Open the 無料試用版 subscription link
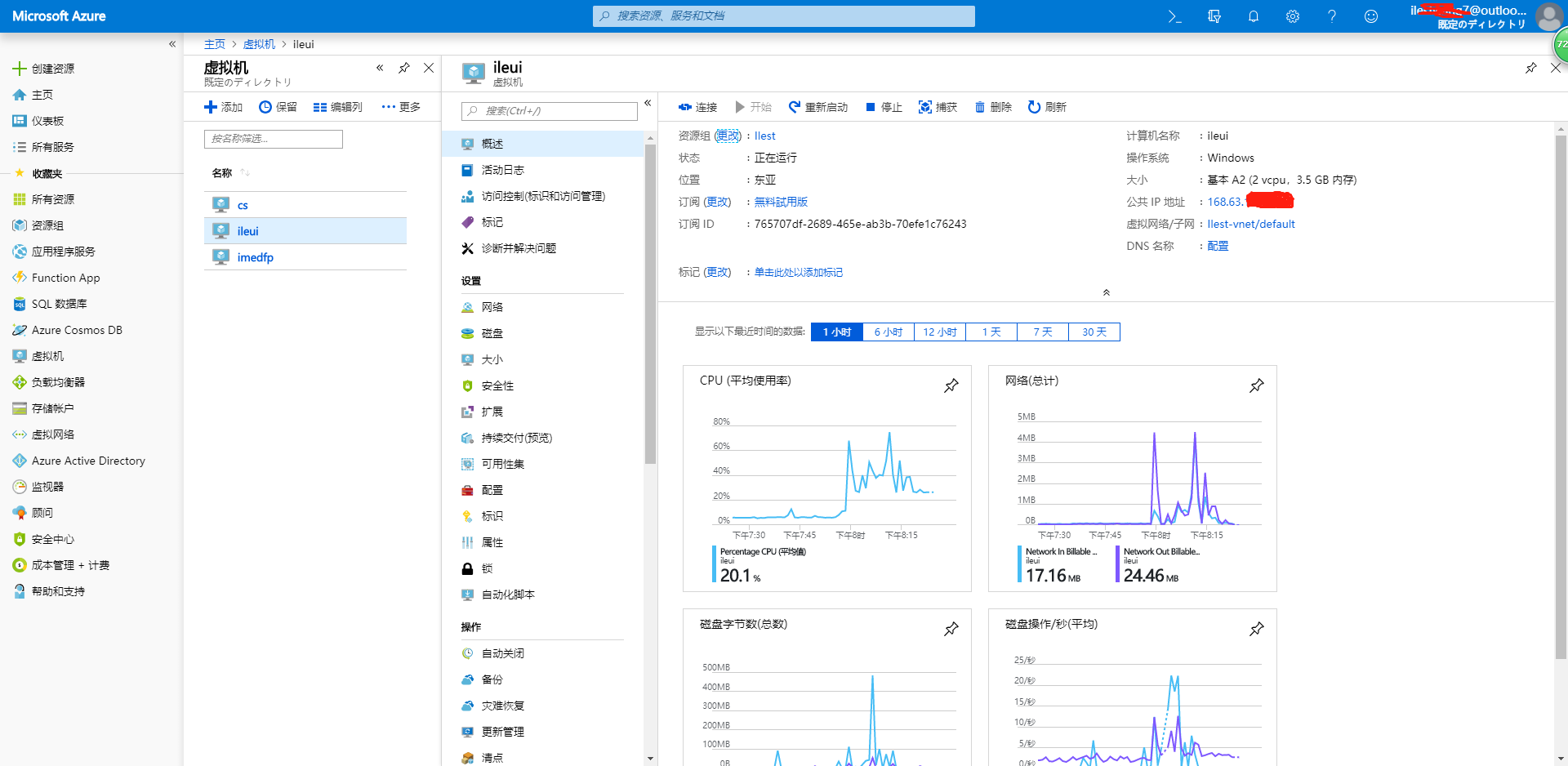Viewport: 1568px width, 766px height. [x=781, y=202]
